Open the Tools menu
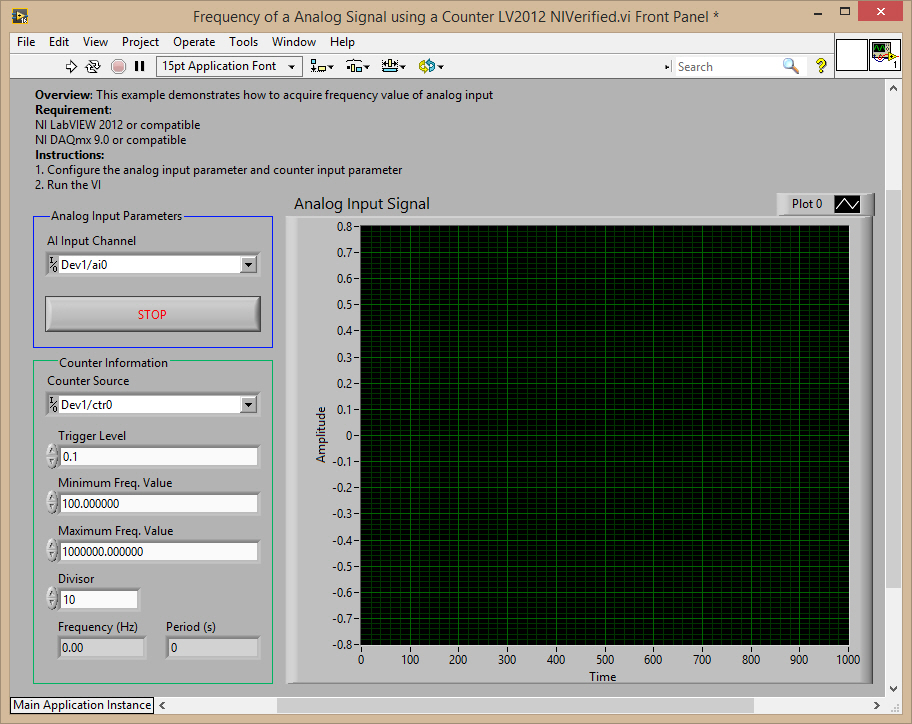 (243, 42)
